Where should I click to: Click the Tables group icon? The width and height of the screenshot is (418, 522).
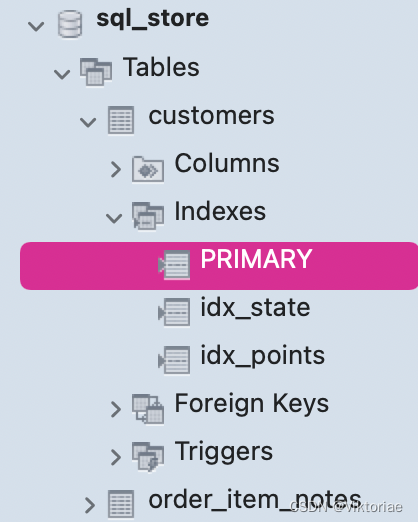pos(96,72)
